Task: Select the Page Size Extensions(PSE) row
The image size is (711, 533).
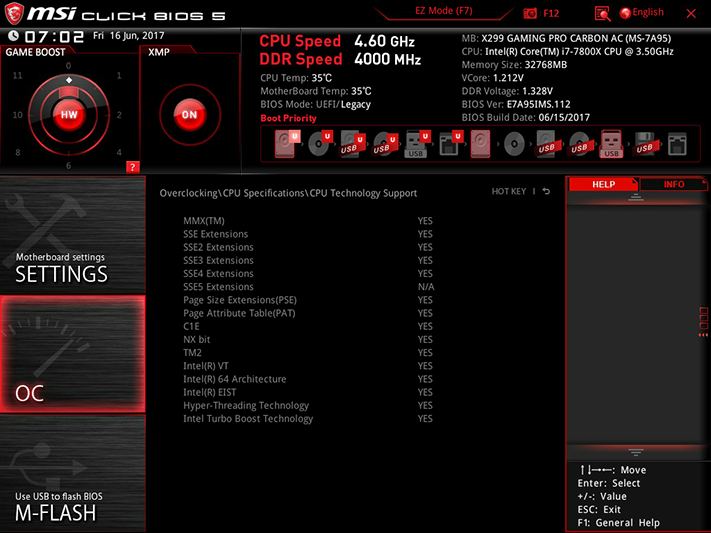Action: (x=308, y=300)
